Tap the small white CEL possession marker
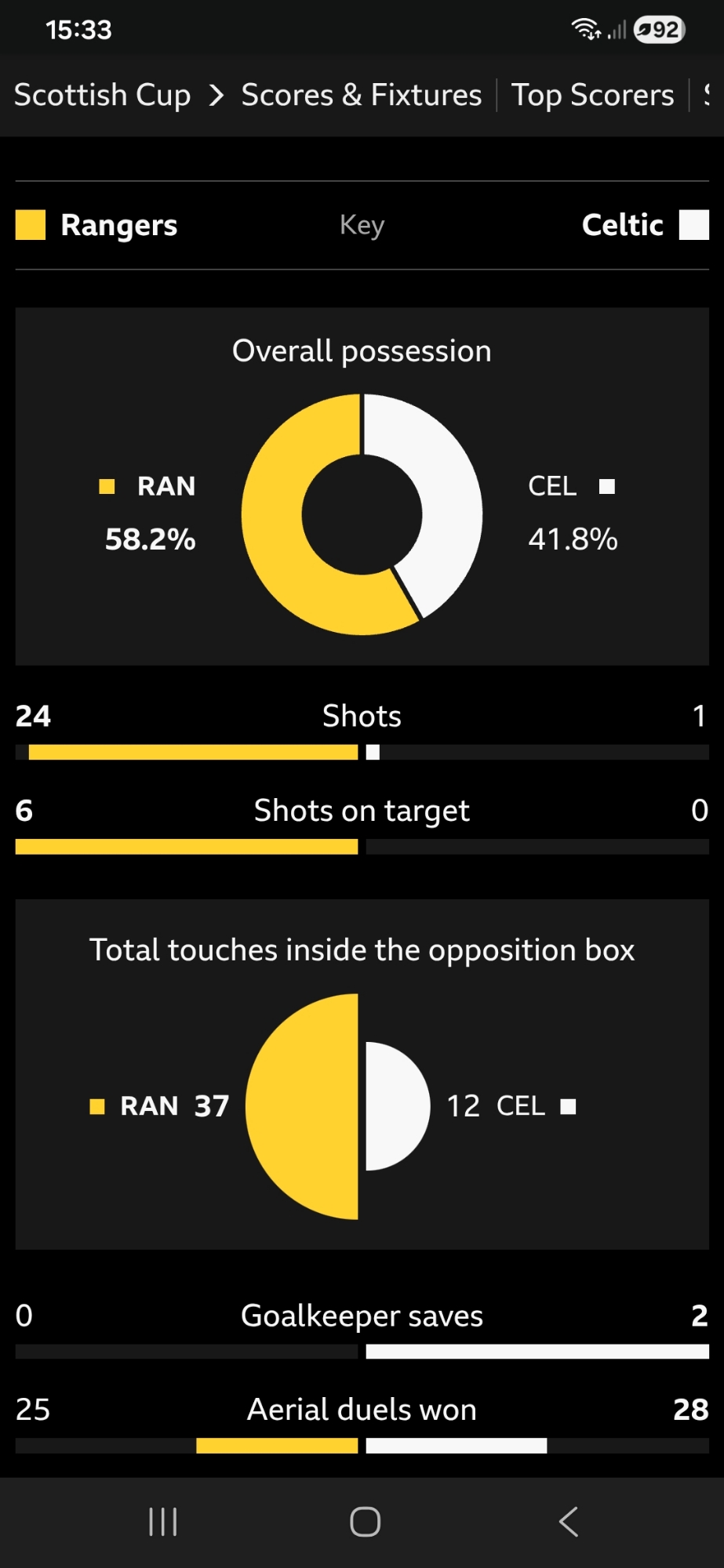This screenshot has width=724, height=1568. (607, 486)
